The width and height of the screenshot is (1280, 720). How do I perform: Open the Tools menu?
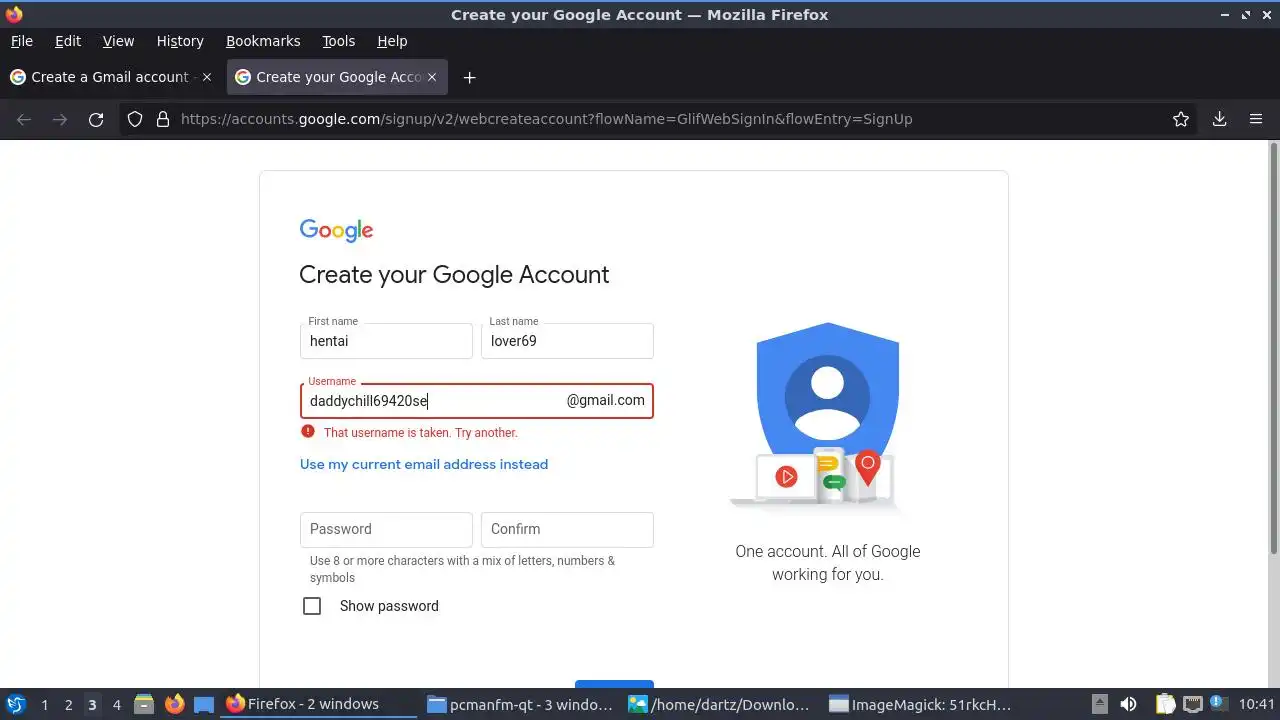[x=338, y=41]
